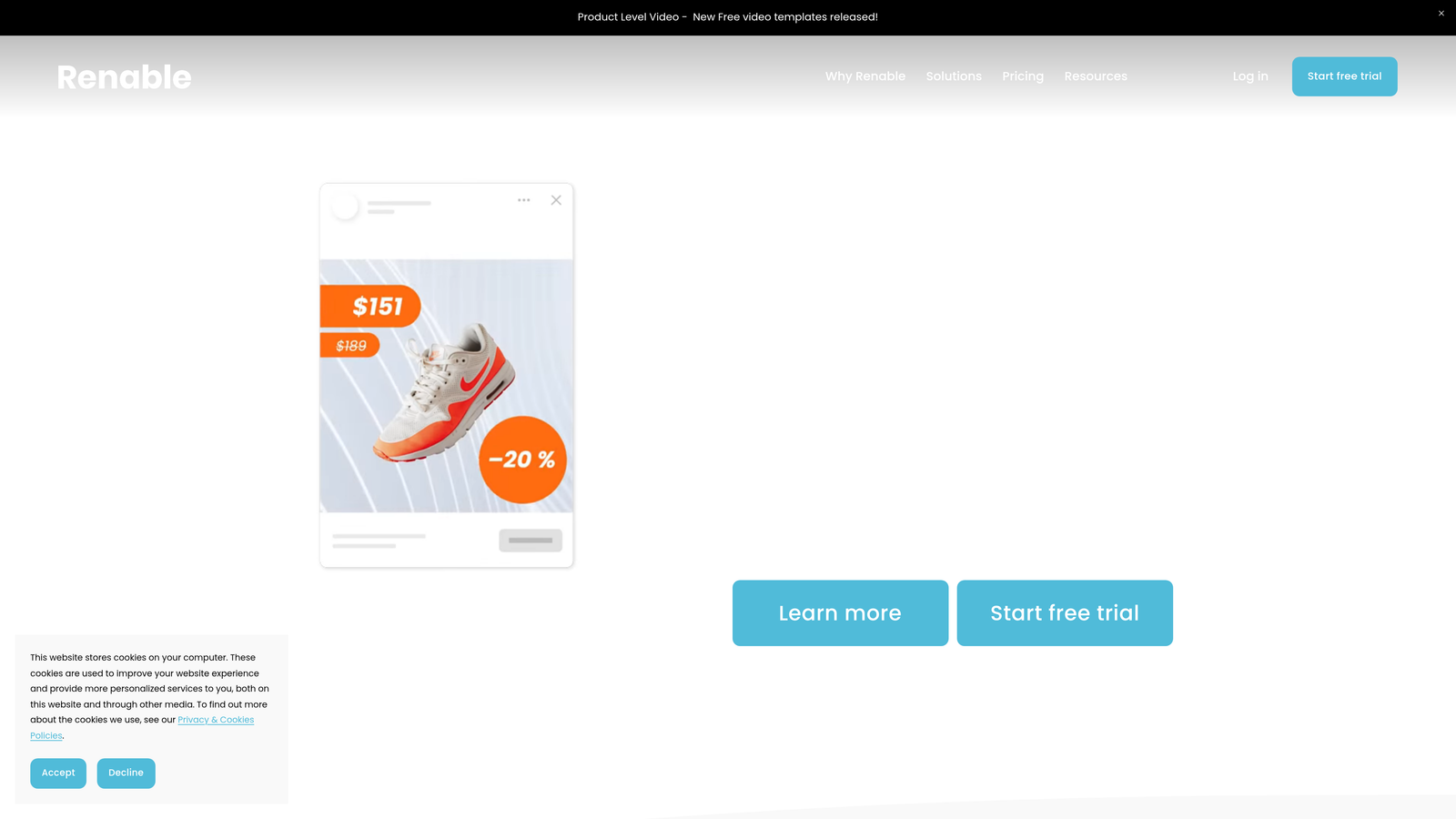Click the large Start free trial button
This screenshot has height=819, width=1456.
[x=1065, y=613]
